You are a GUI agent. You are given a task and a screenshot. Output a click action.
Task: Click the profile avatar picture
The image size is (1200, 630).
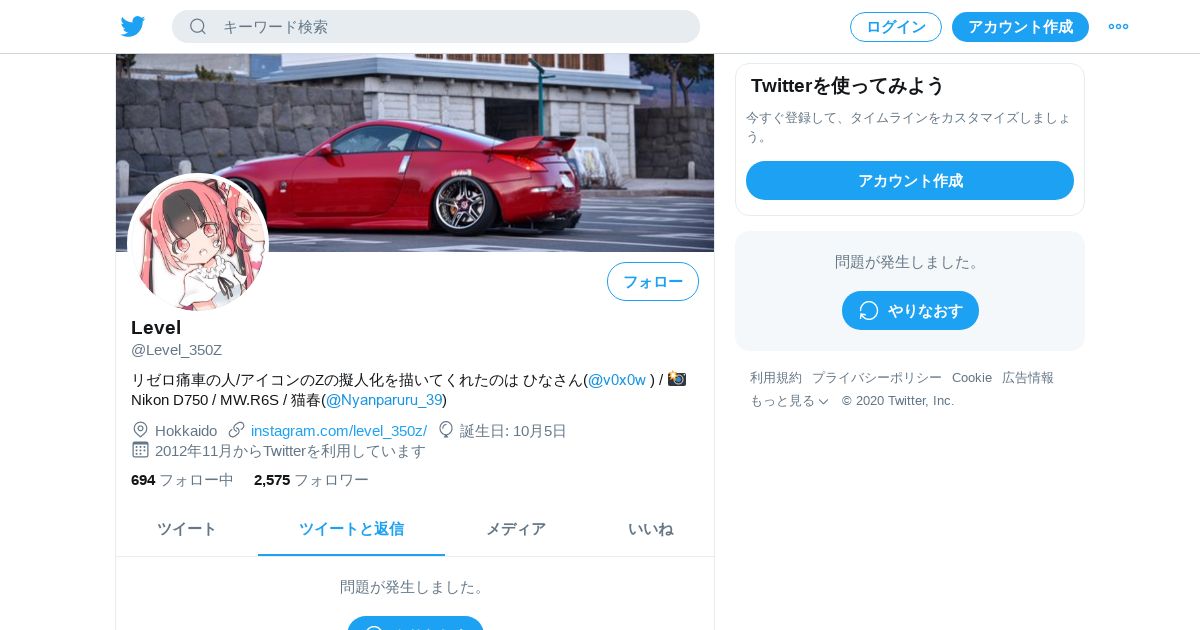198,243
